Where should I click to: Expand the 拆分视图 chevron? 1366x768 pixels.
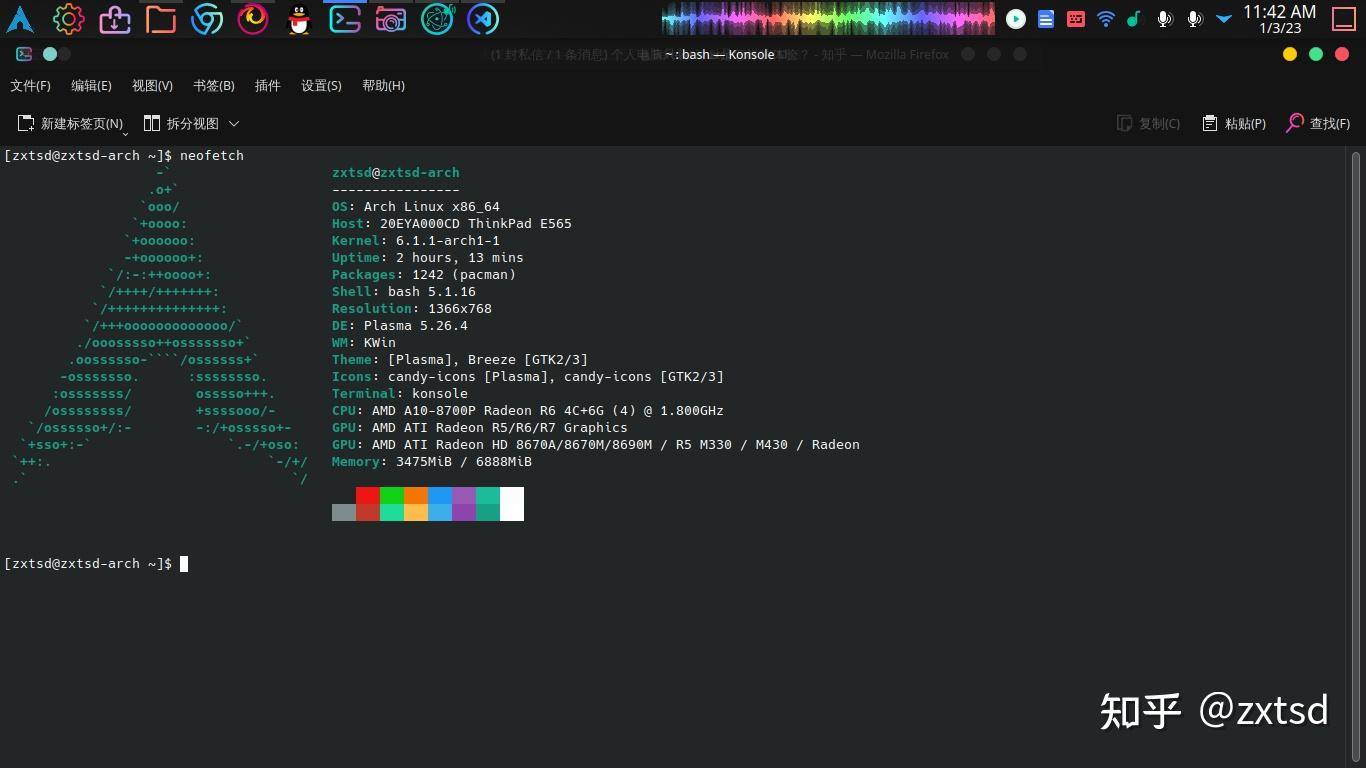tap(234, 124)
